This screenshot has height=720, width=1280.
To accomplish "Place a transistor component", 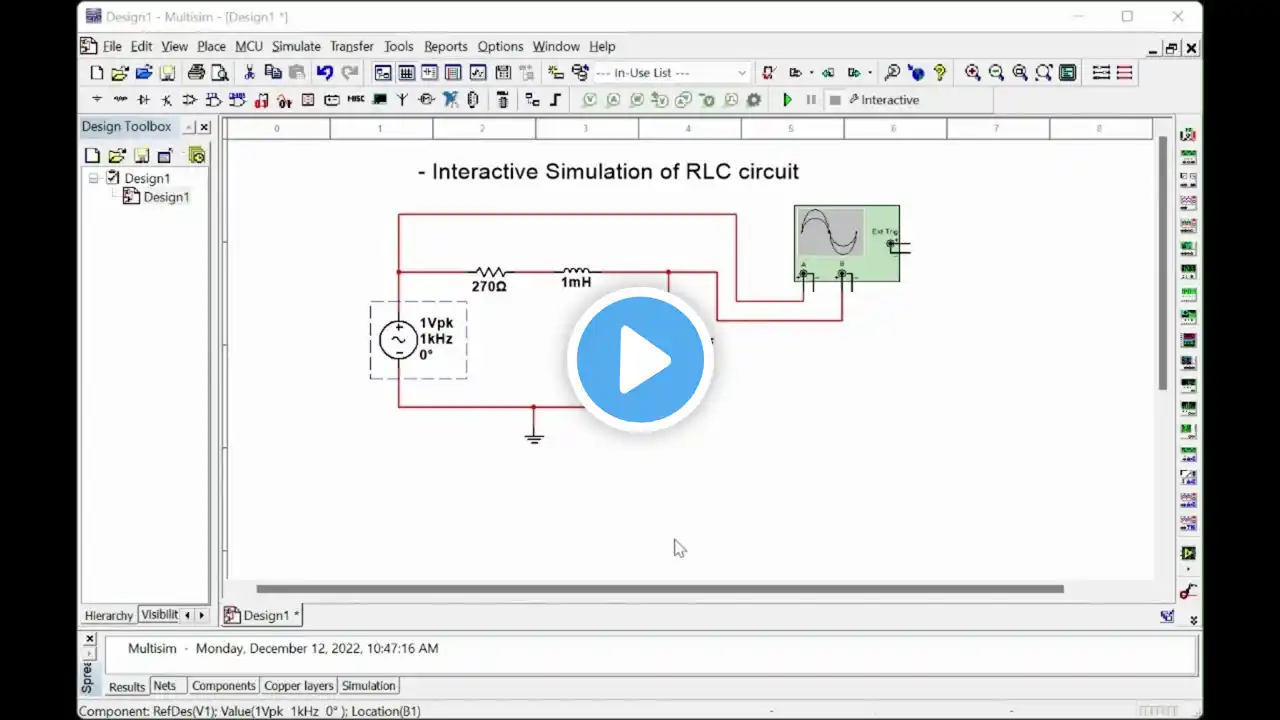I will tap(166, 100).
